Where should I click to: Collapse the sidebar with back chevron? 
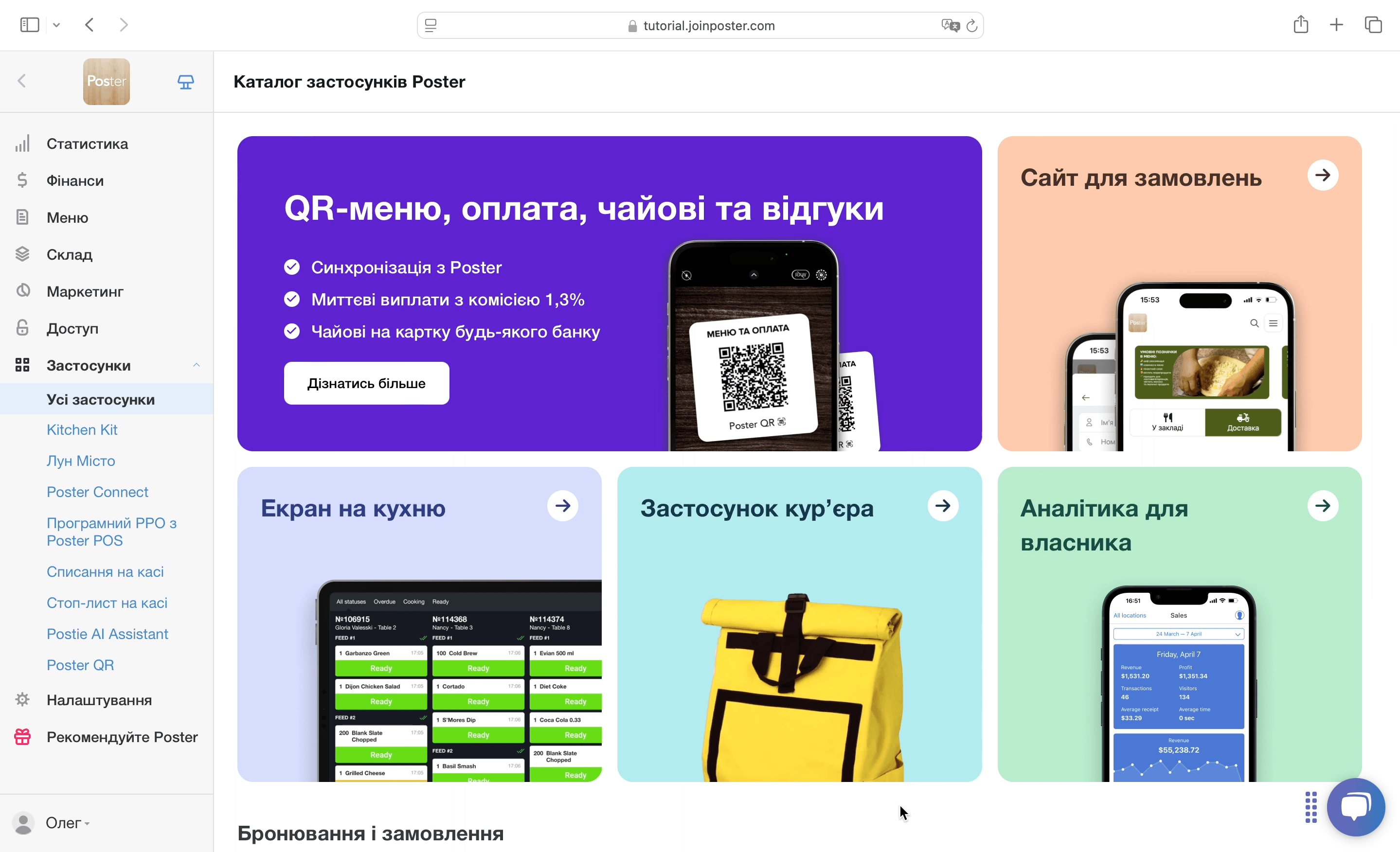click(21, 81)
